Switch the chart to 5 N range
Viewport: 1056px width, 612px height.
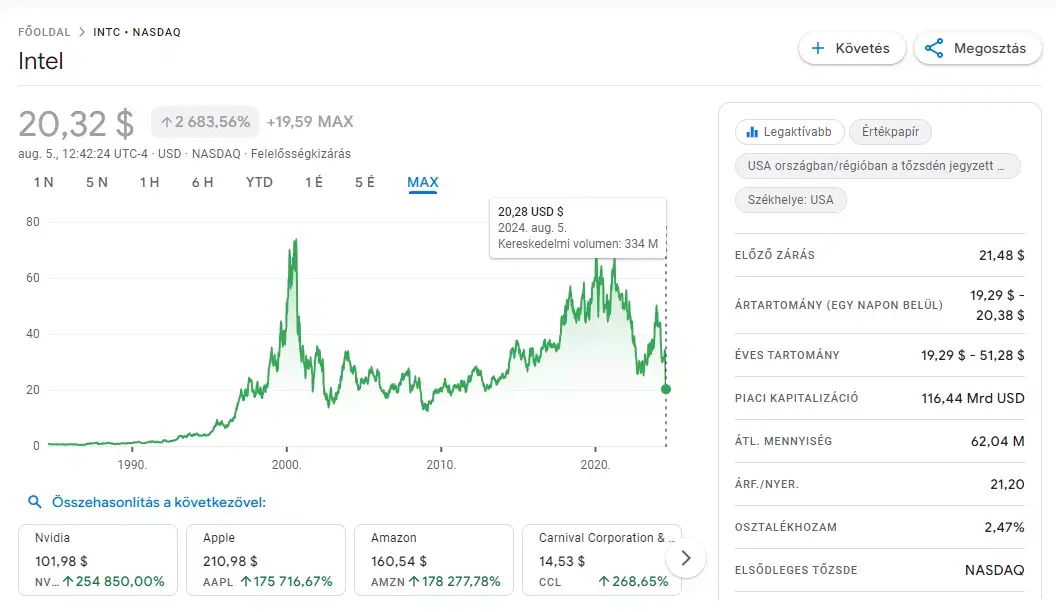[97, 182]
